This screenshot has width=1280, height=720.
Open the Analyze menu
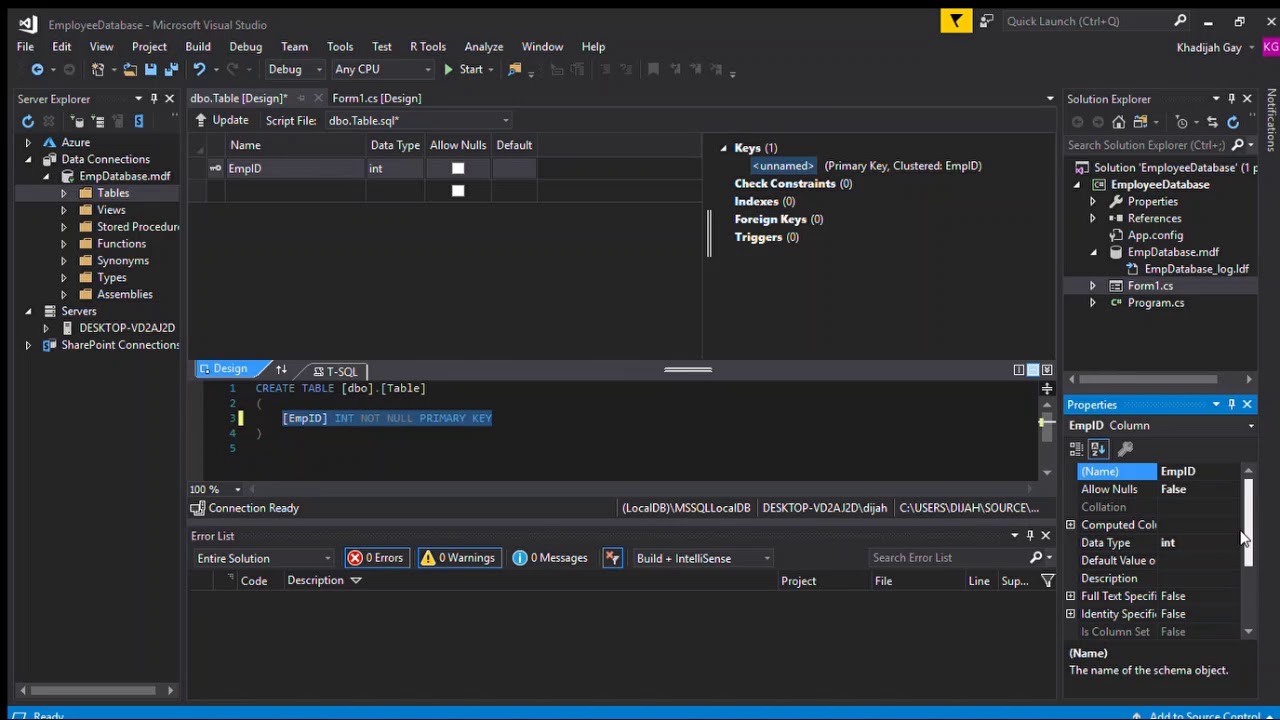click(x=484, y=47)
